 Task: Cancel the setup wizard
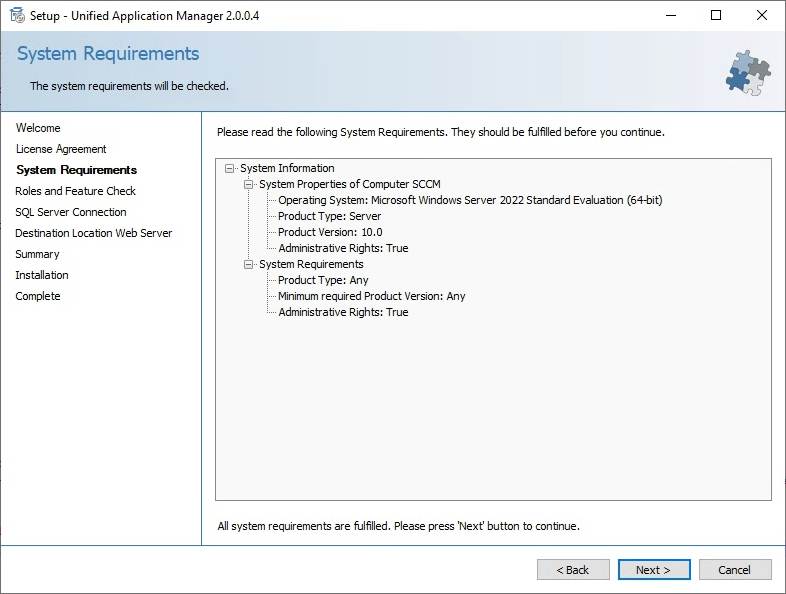point(735,569)
